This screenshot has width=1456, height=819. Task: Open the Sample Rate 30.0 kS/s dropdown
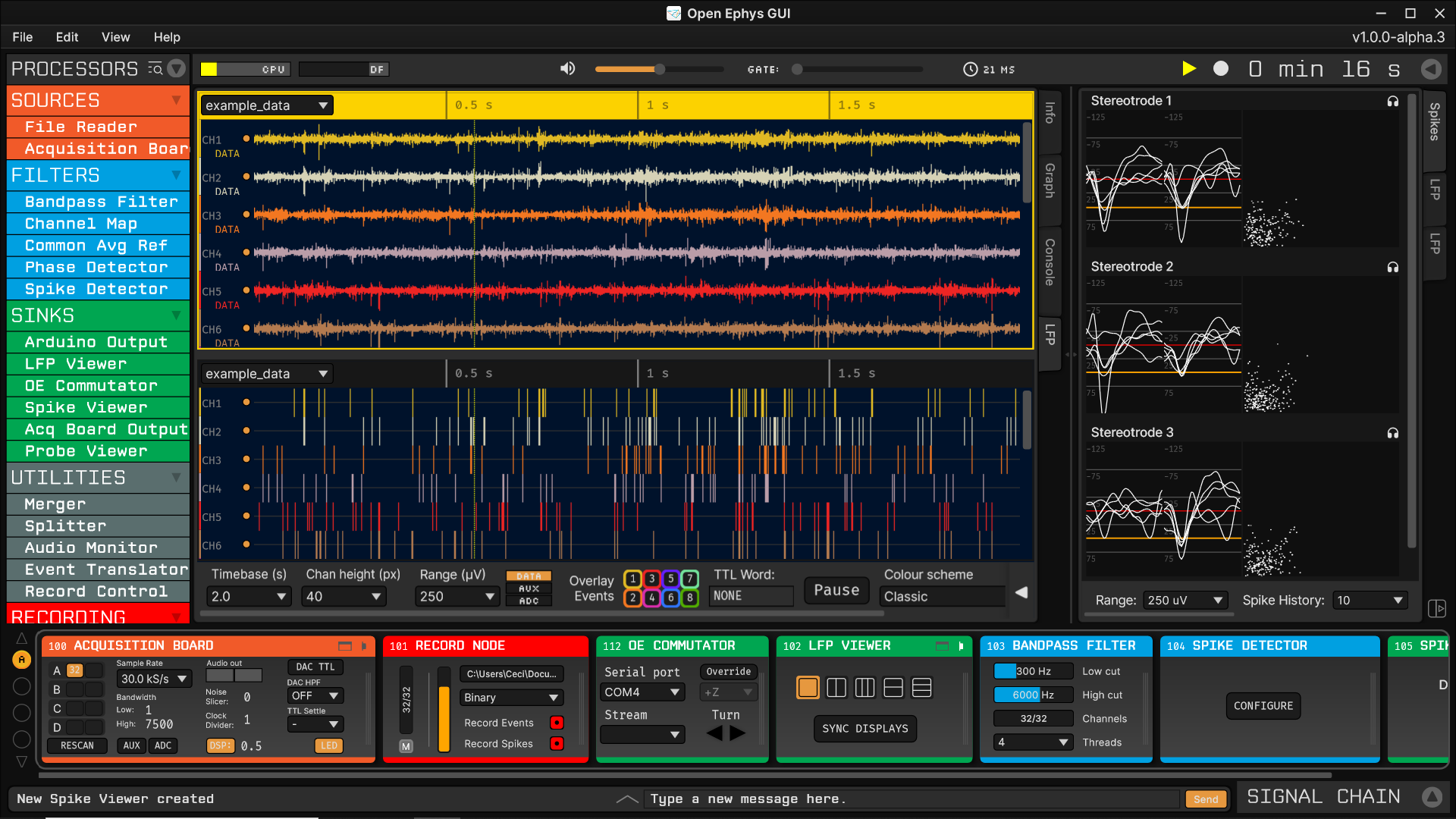tap(155, 679)
